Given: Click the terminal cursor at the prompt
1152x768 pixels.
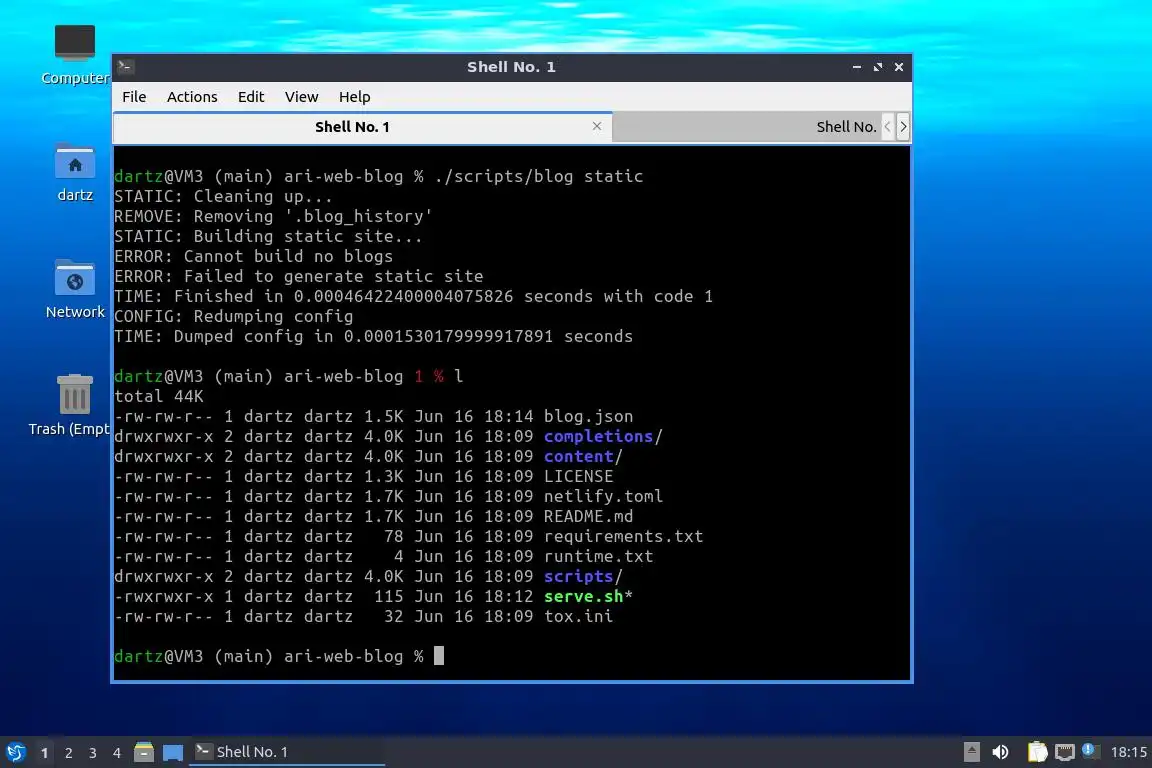Looking at the screenshot, I should point(439,656).
